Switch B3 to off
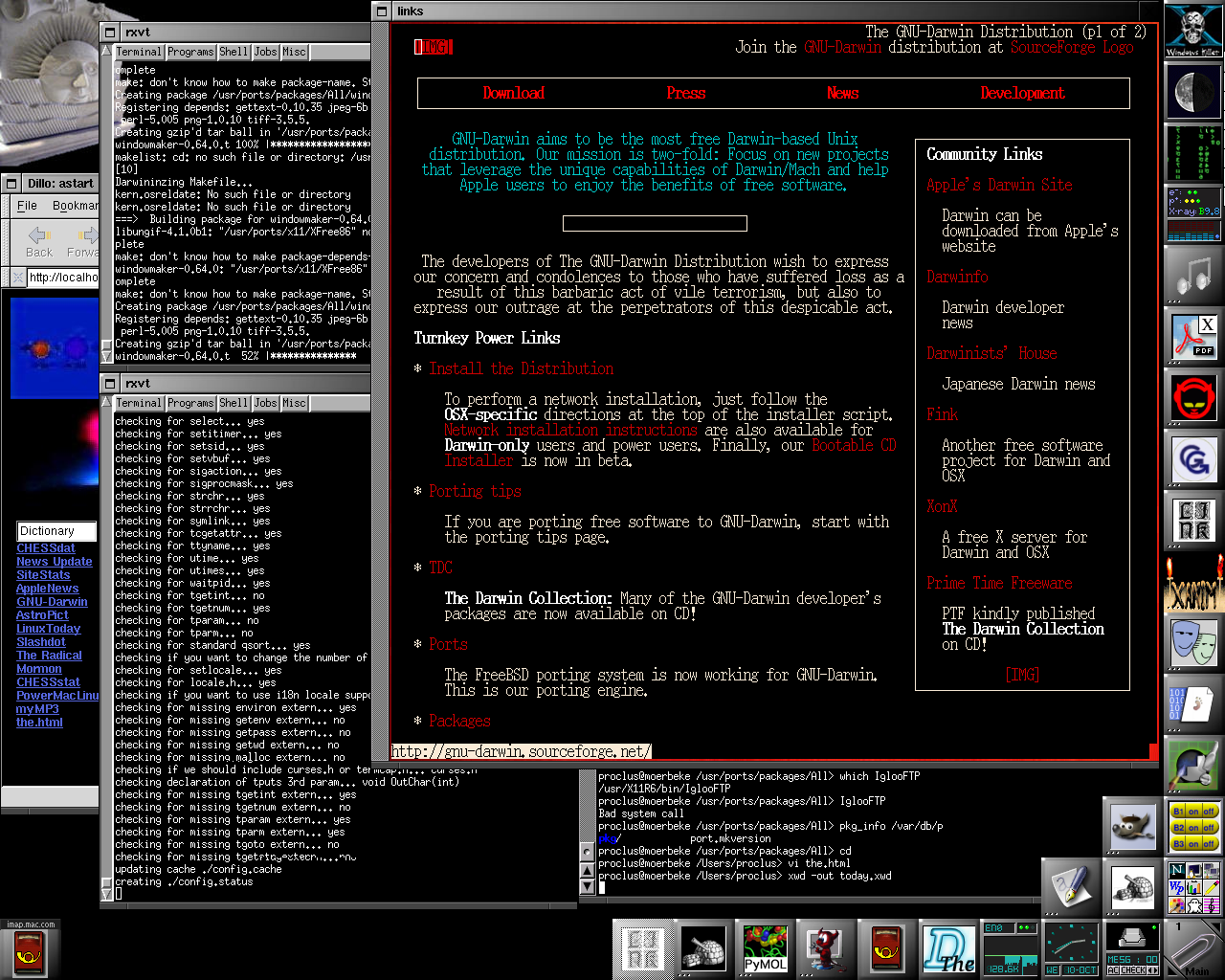1225x980 pixels. tap(1210, 844)
